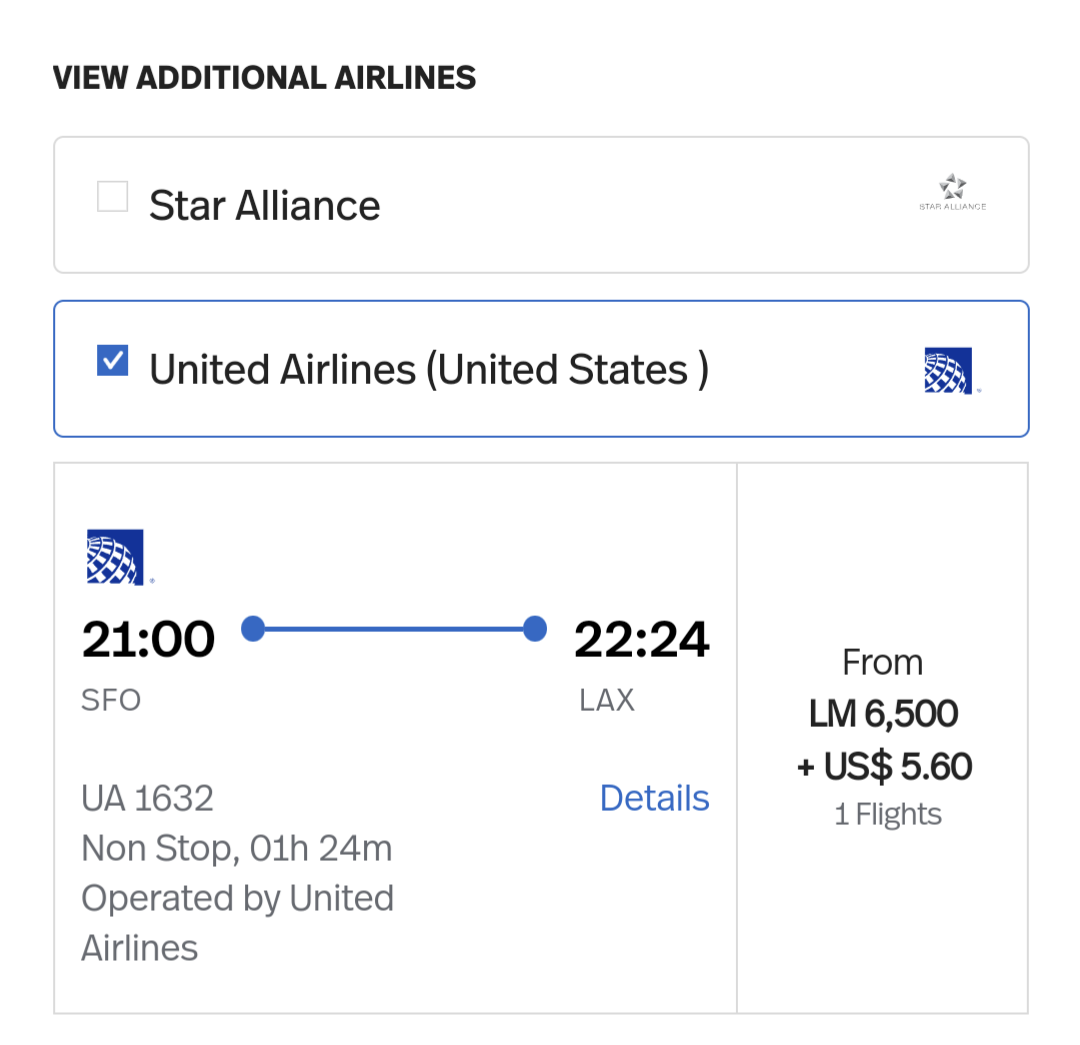
Task: Click the Star Alliance logo icon
Action: point(952,192)
